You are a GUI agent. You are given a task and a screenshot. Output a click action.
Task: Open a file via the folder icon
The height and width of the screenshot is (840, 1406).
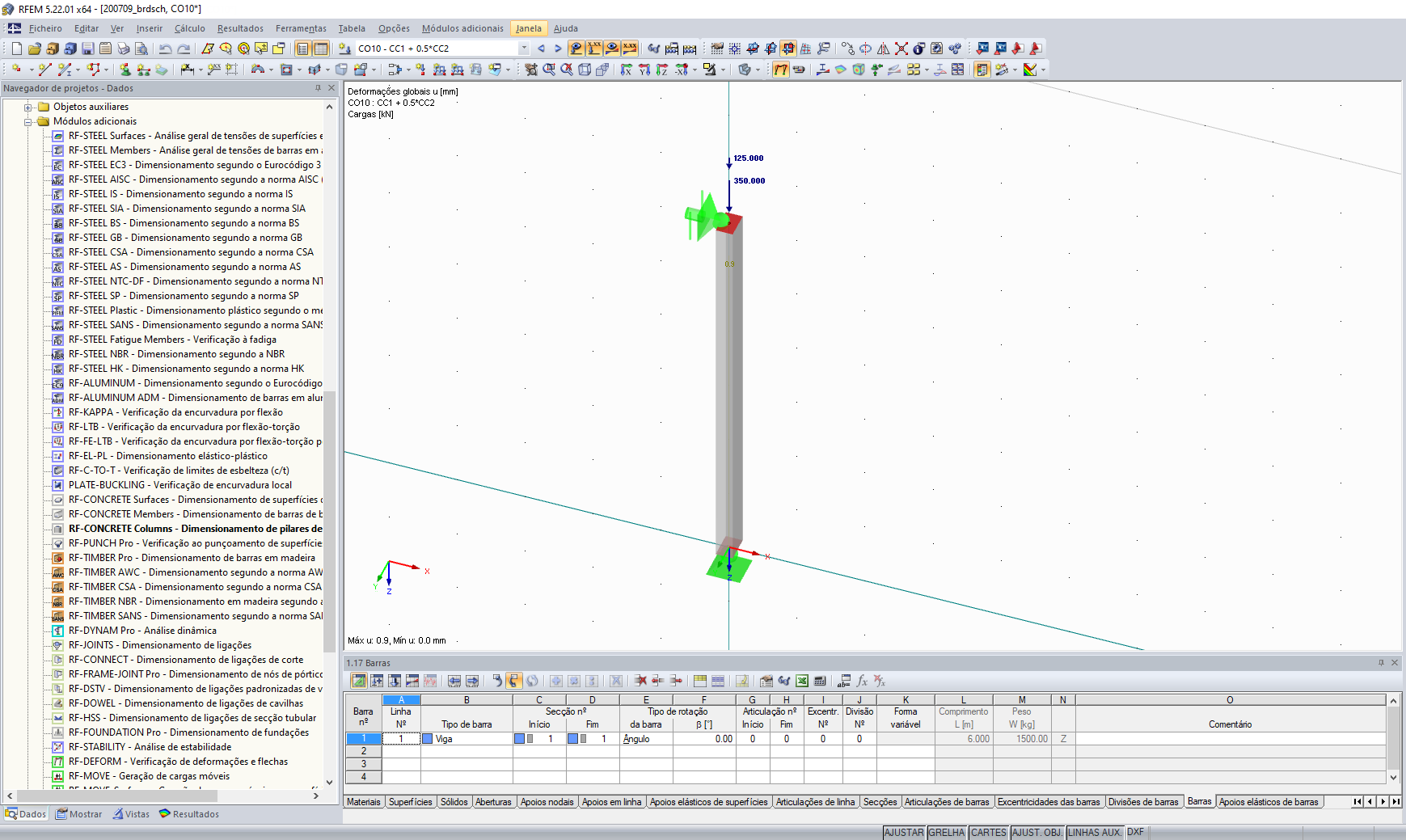click(x=34, y=49)
